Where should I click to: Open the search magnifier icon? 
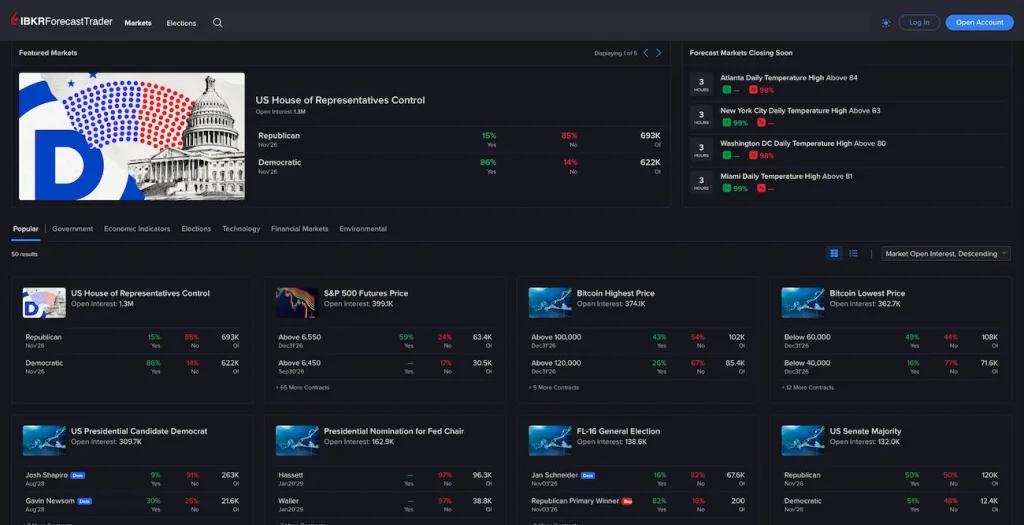pos(218,23)
